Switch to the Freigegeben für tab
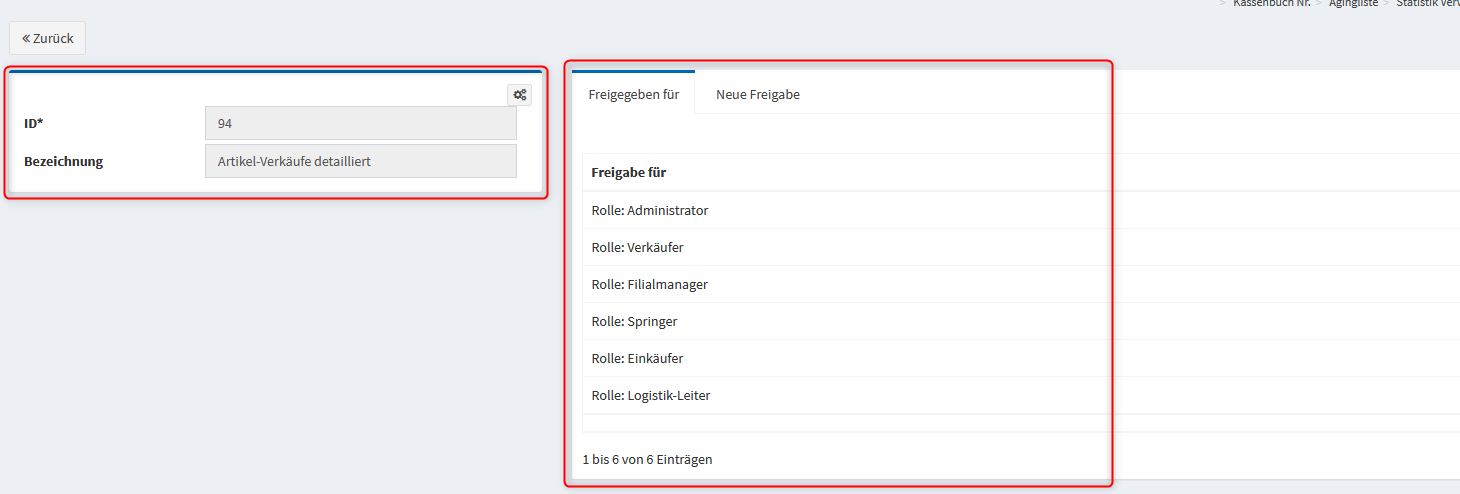Screen dimensions: 1460x494 click(x=633, y=95)
